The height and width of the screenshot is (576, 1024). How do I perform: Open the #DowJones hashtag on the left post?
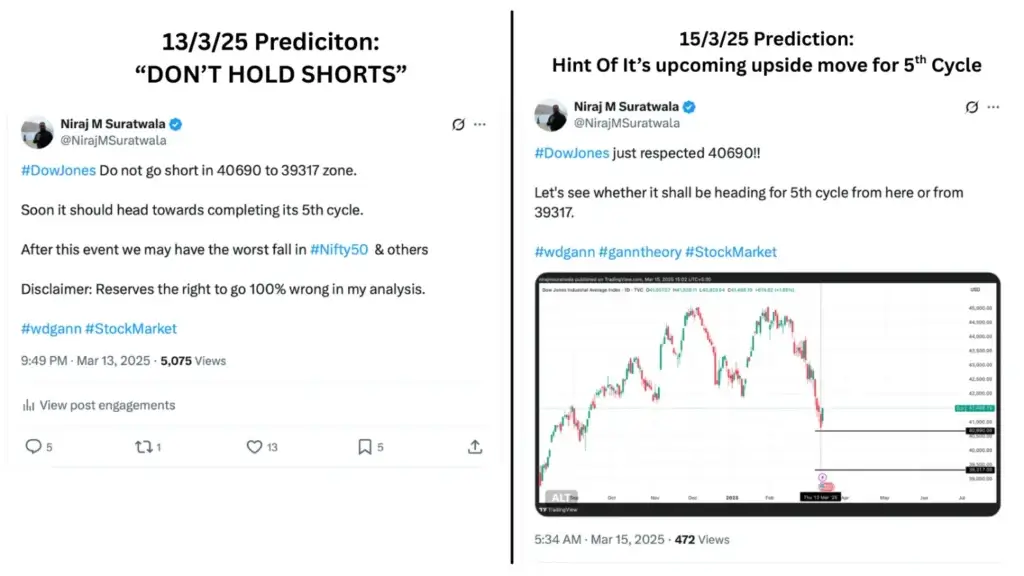coord(57,170)
